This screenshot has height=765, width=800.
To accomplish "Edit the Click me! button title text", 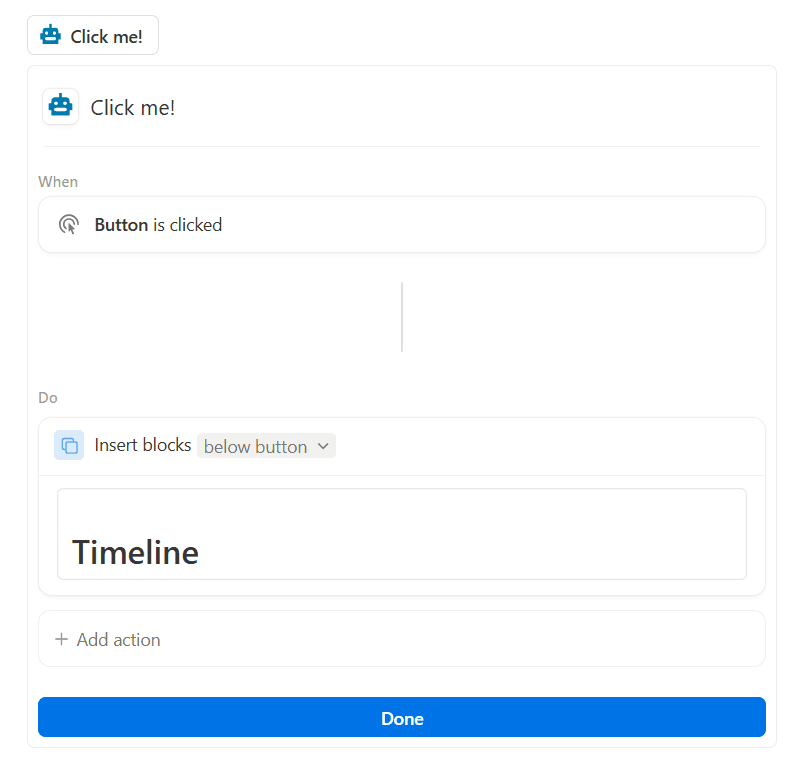I will pos(132,106).
